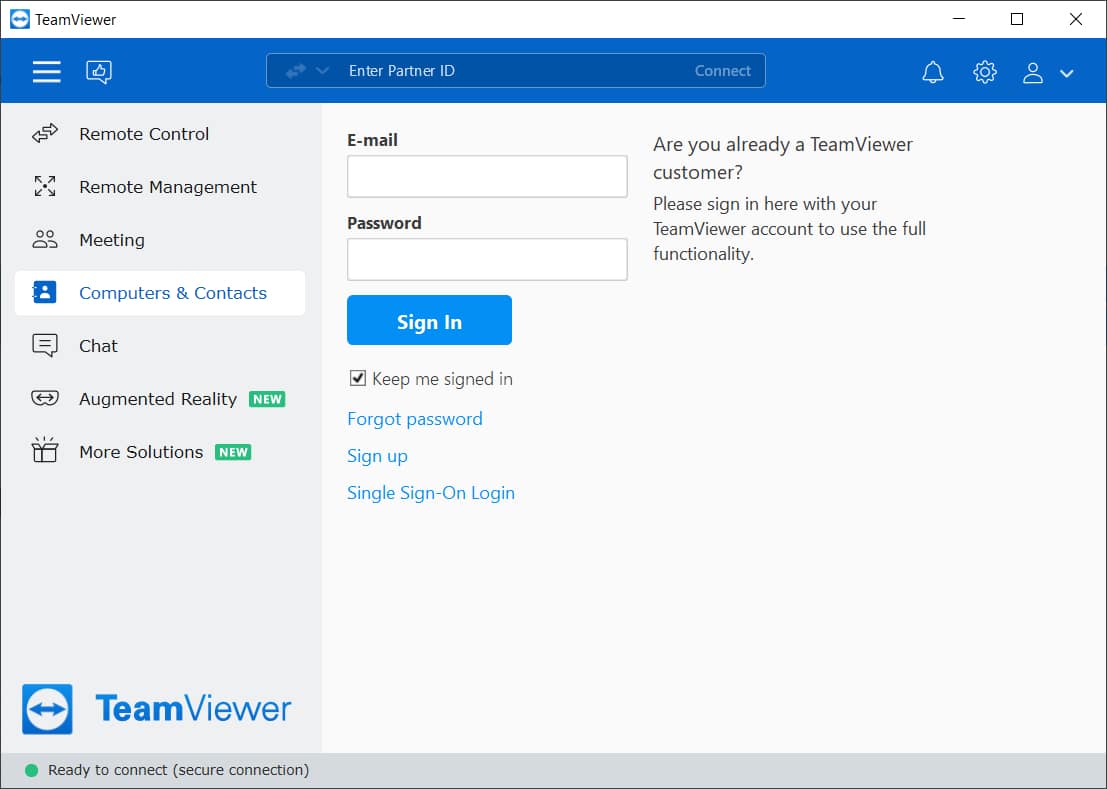Maximize the TeamViewer window
Screen dimensions: 1107x789
pyautogui.click(x=1017, y=19)
